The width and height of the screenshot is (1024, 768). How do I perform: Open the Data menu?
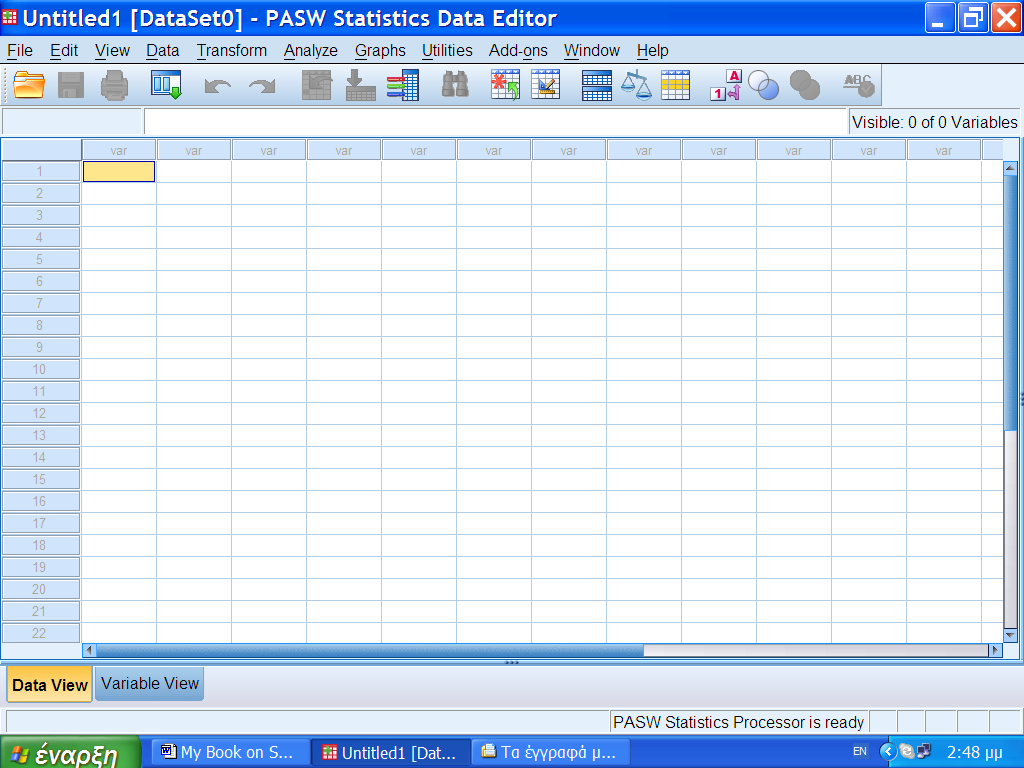163,50
